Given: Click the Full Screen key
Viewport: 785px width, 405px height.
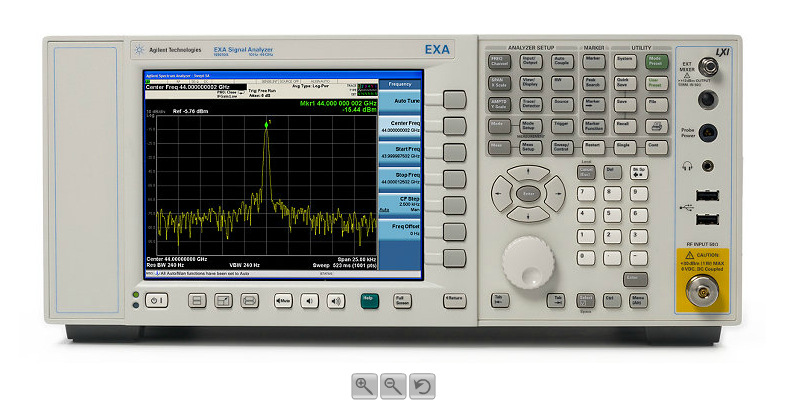Looking at the screenshot, I should pyautogui.click(x=402, y=301).
